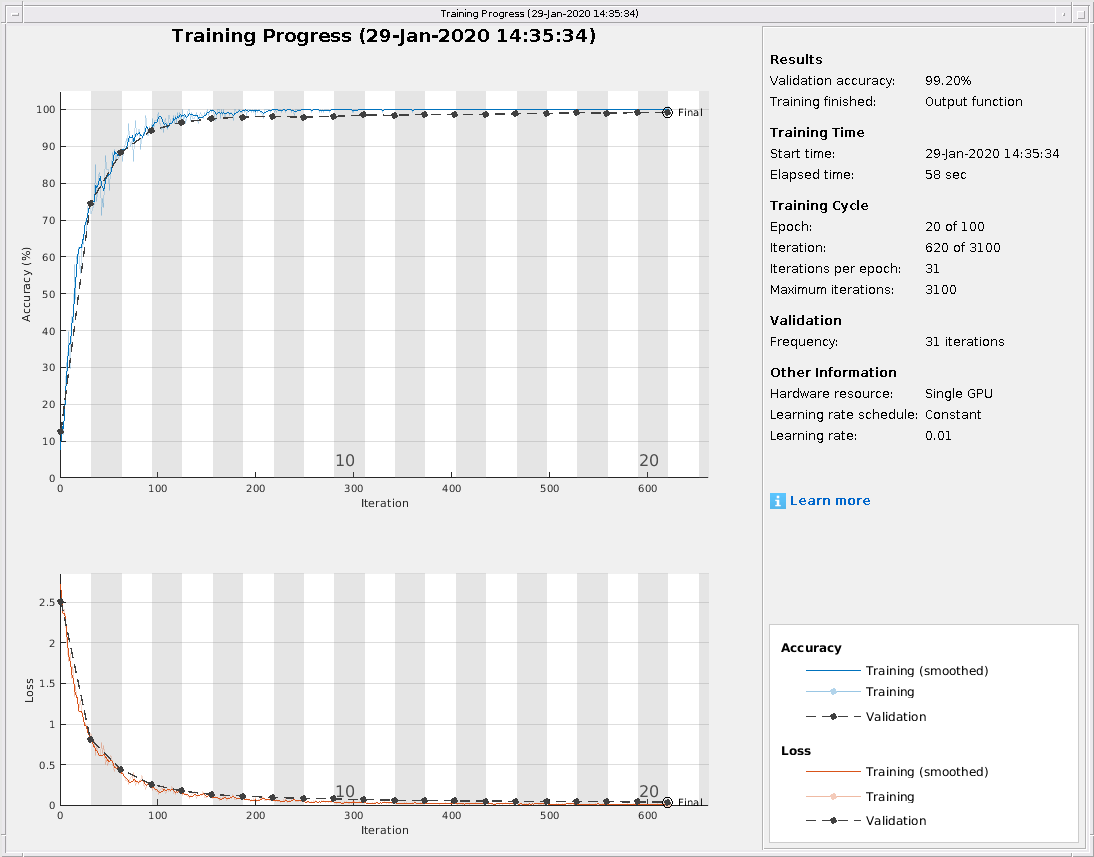Click the Iteration label under loss plot
The width and height of the screenshot is (1094, 857).
384,830
